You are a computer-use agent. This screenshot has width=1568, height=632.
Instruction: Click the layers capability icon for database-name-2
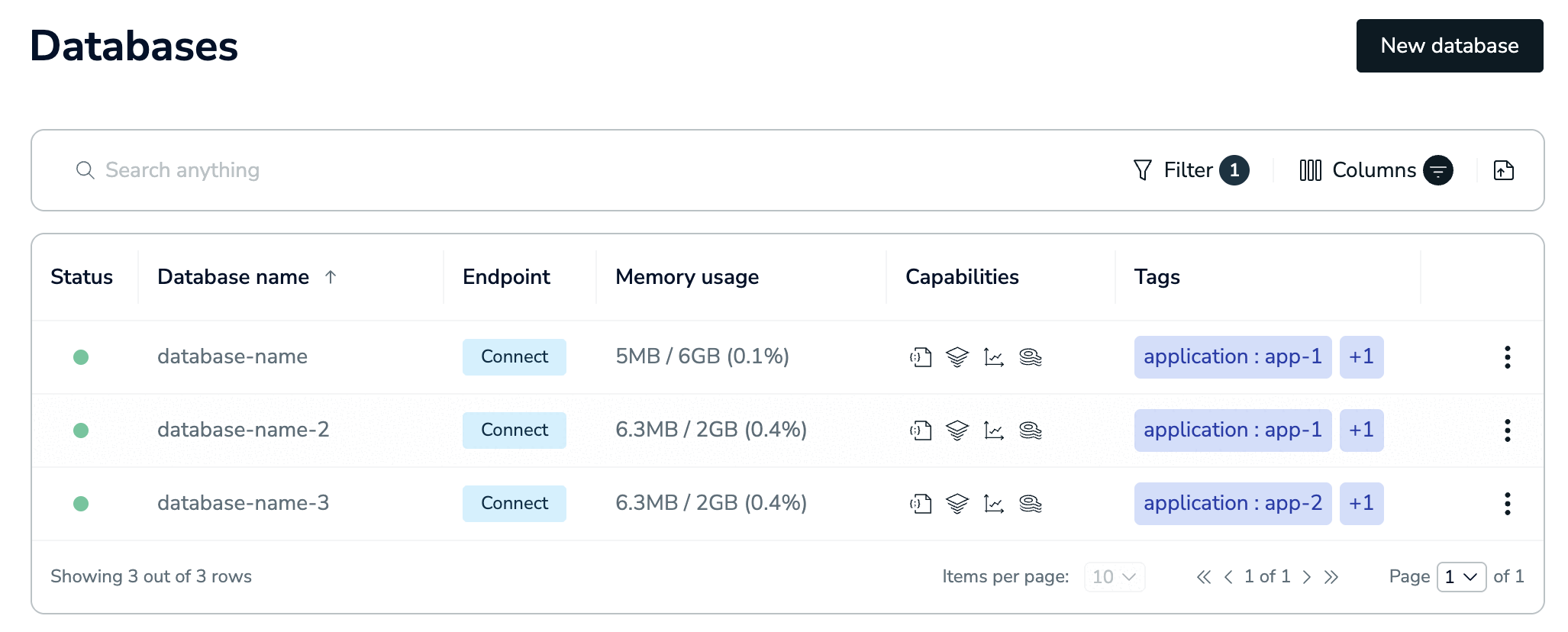point(957,430)
